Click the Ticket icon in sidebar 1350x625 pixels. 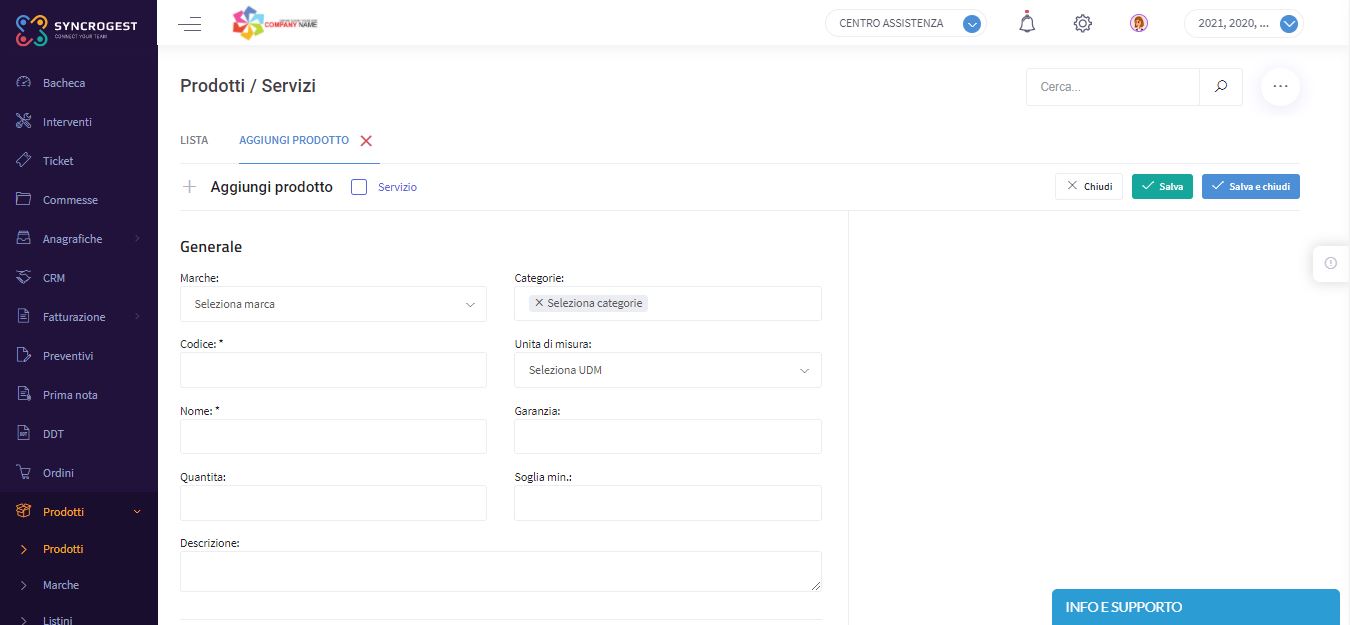(24, 161)
